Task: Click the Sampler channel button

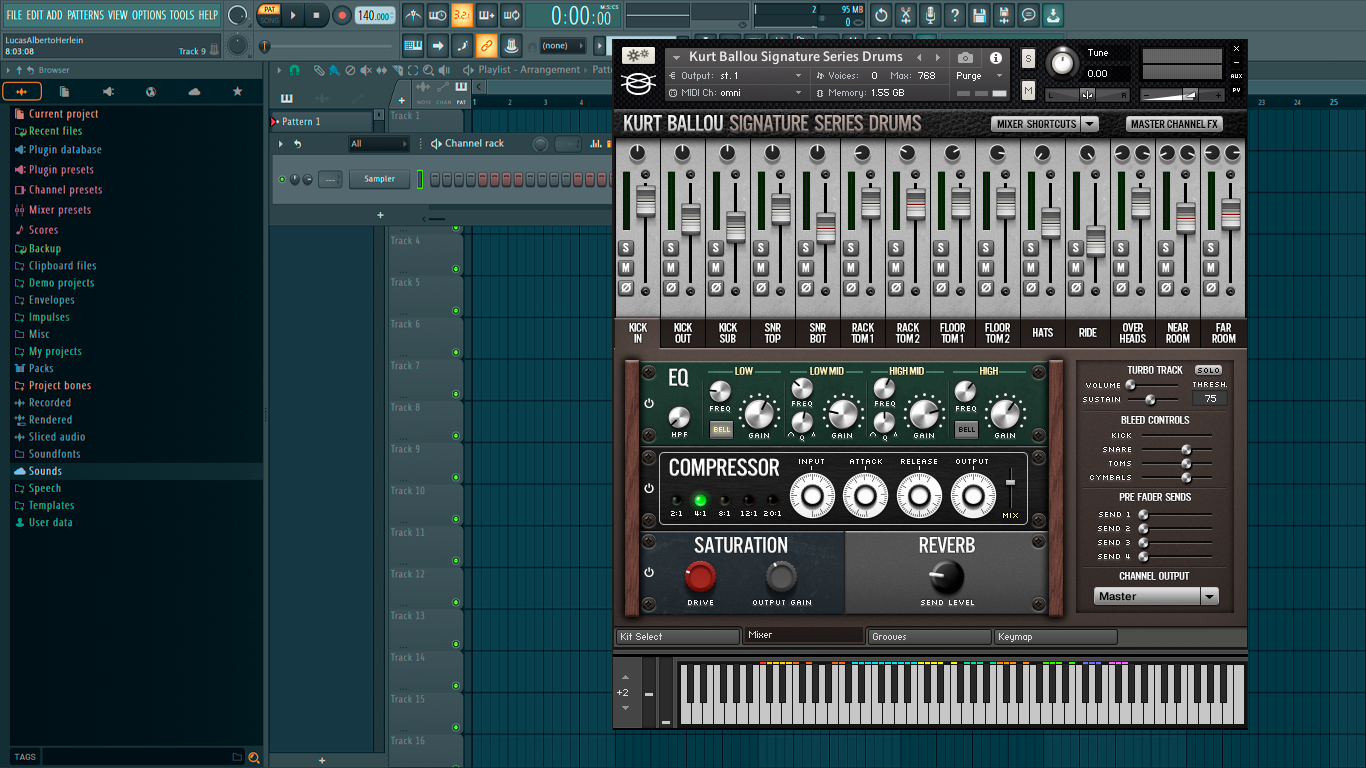Action: (x=379, y=179)
